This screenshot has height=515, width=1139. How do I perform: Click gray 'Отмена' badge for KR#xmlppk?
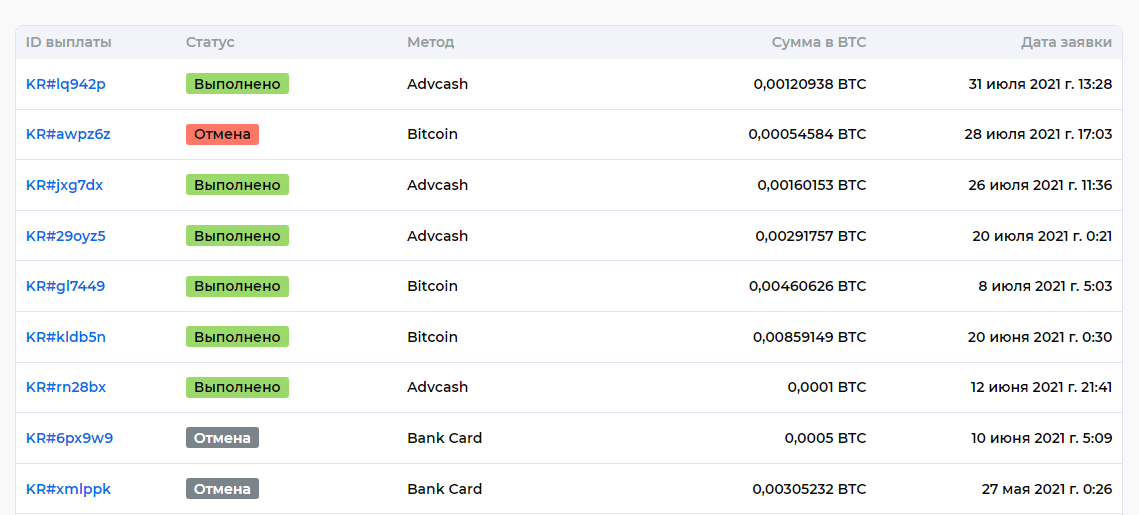point(222,489)
